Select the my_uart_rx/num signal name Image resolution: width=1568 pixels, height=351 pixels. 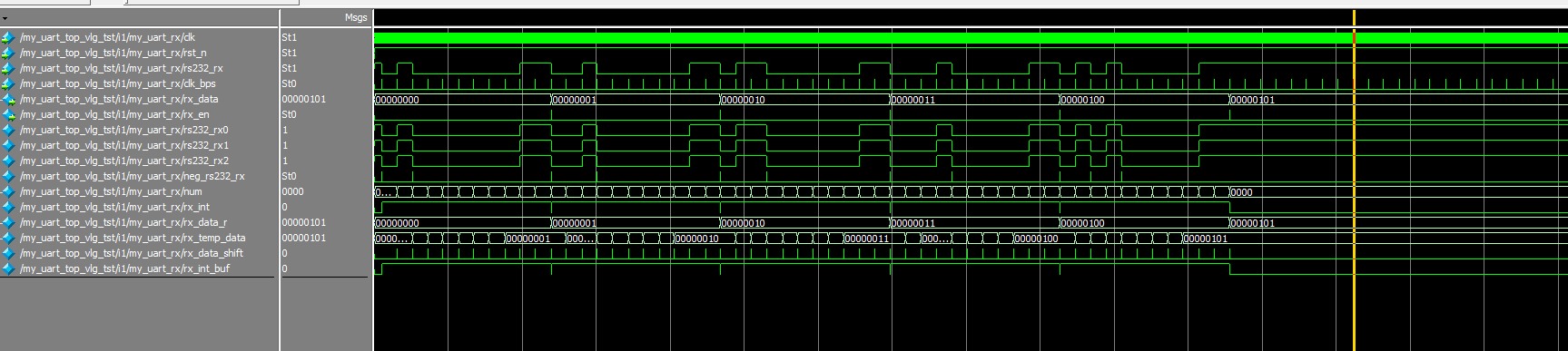[111, 191]
